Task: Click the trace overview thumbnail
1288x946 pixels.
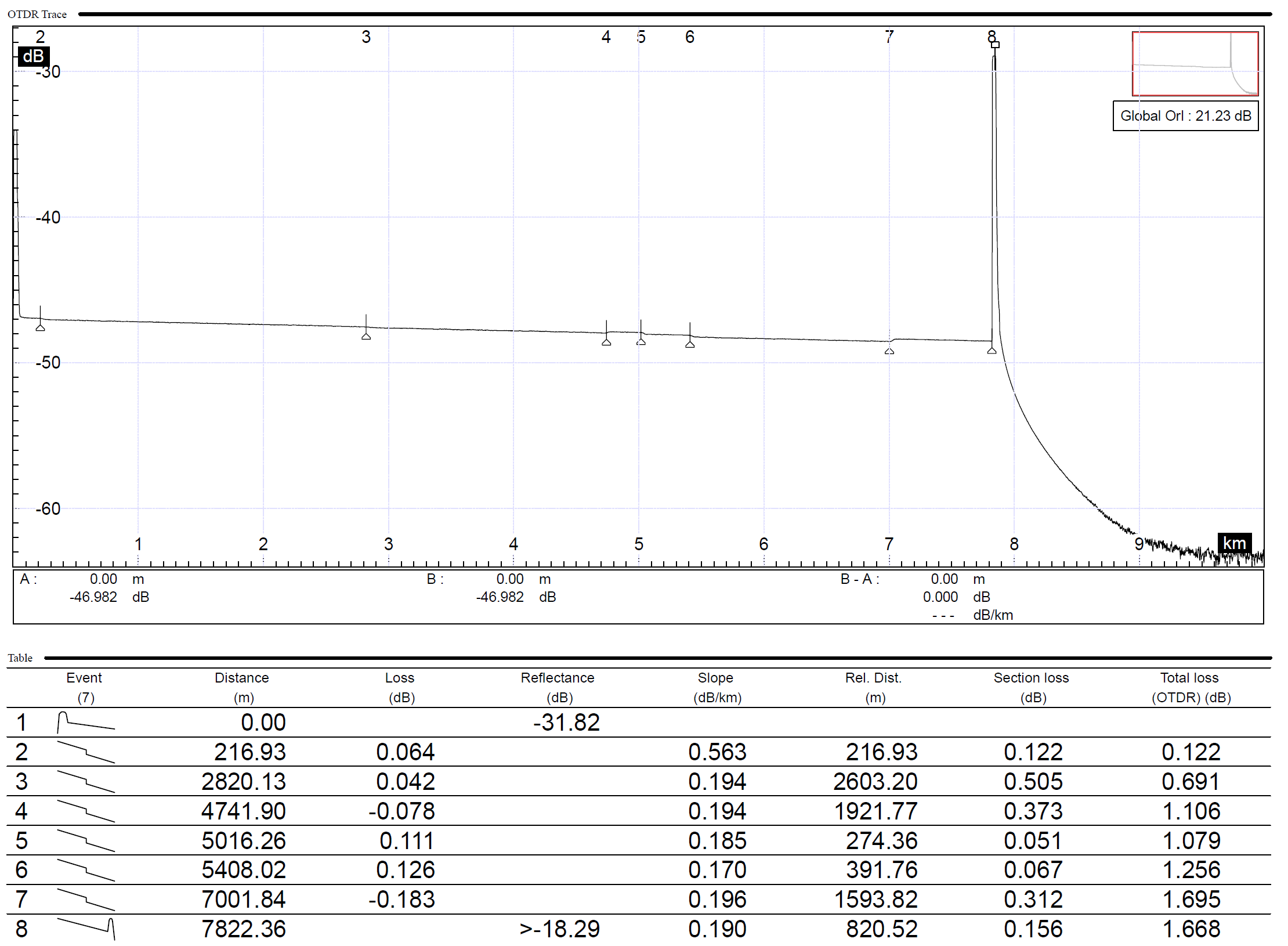Action: 1195,64
